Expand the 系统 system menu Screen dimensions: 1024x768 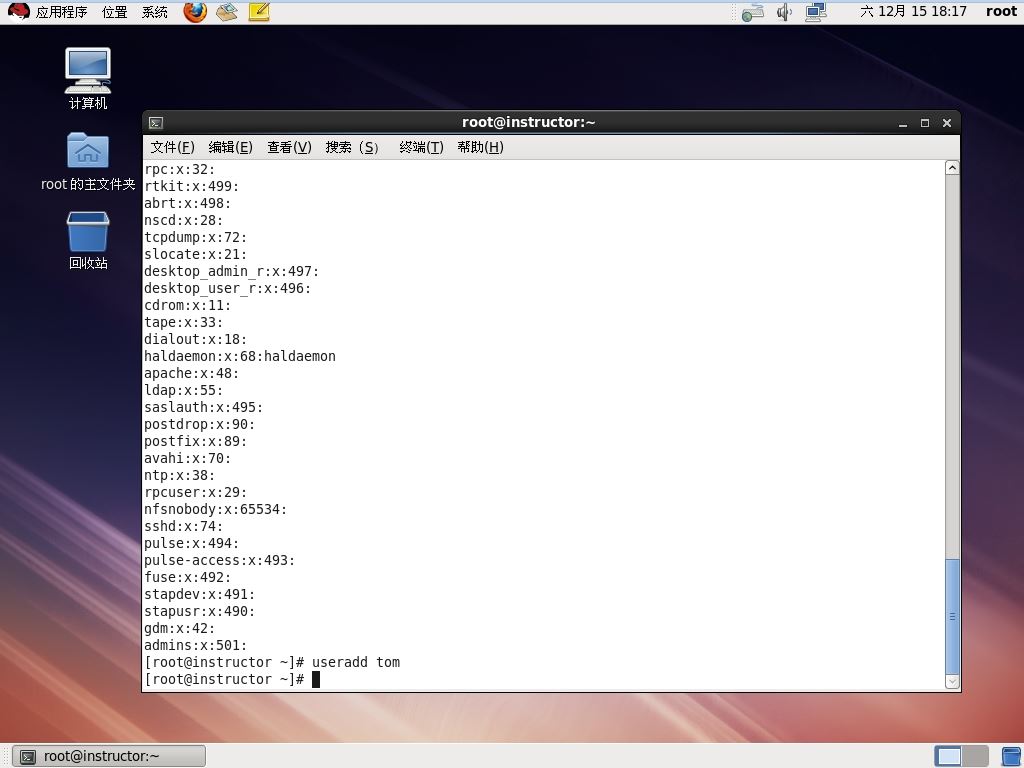tap(155, 12)
